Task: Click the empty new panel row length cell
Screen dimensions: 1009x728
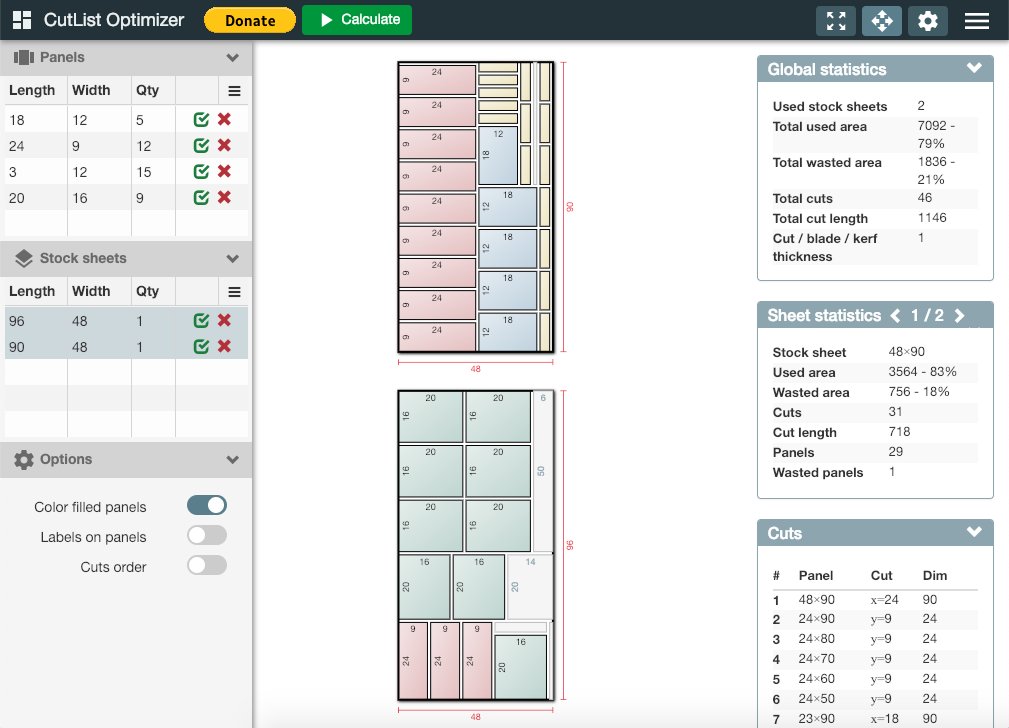Action: pyautogui.click(x=36, y=223)
